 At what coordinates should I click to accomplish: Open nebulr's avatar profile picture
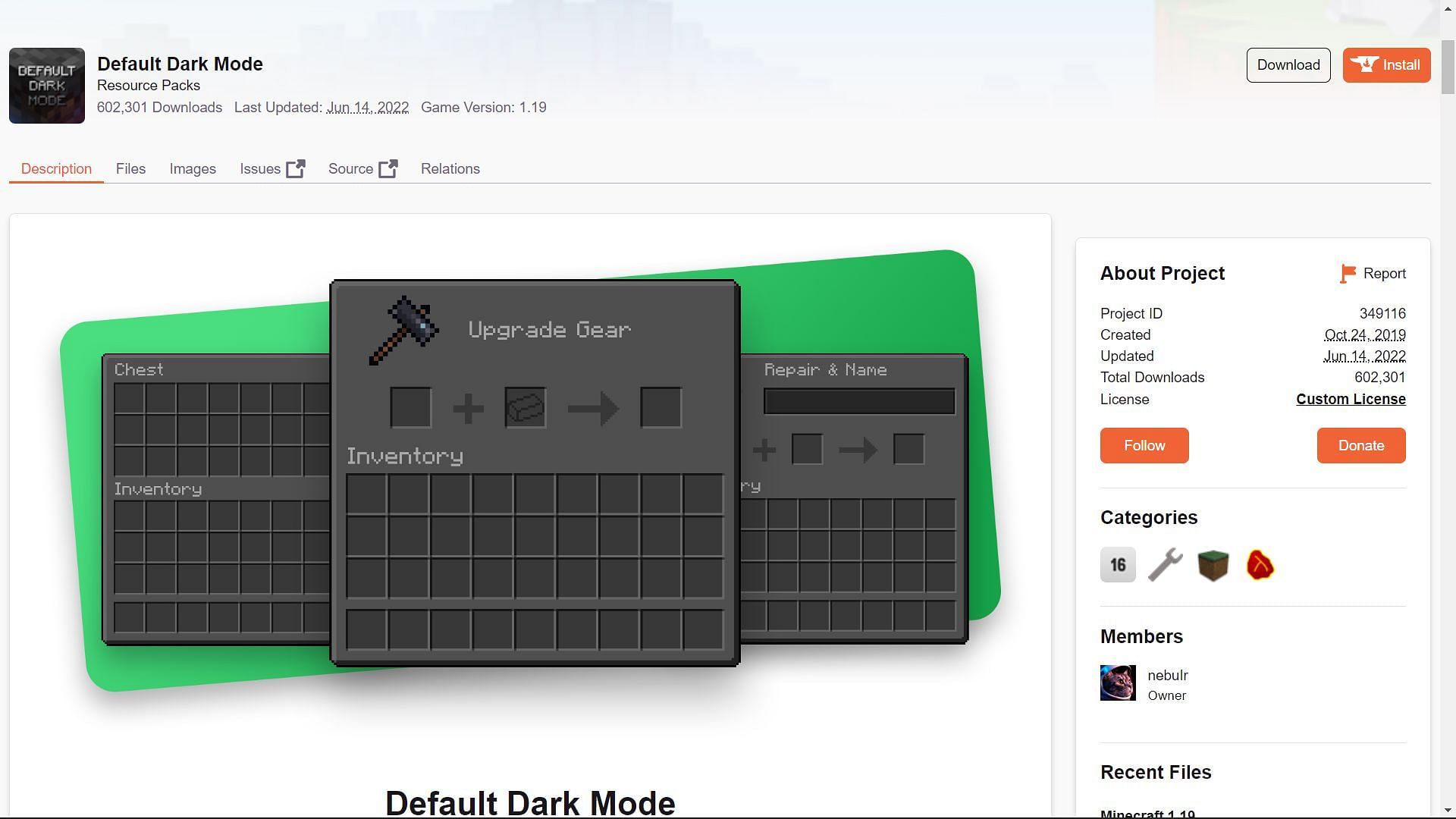(1118, 683)
